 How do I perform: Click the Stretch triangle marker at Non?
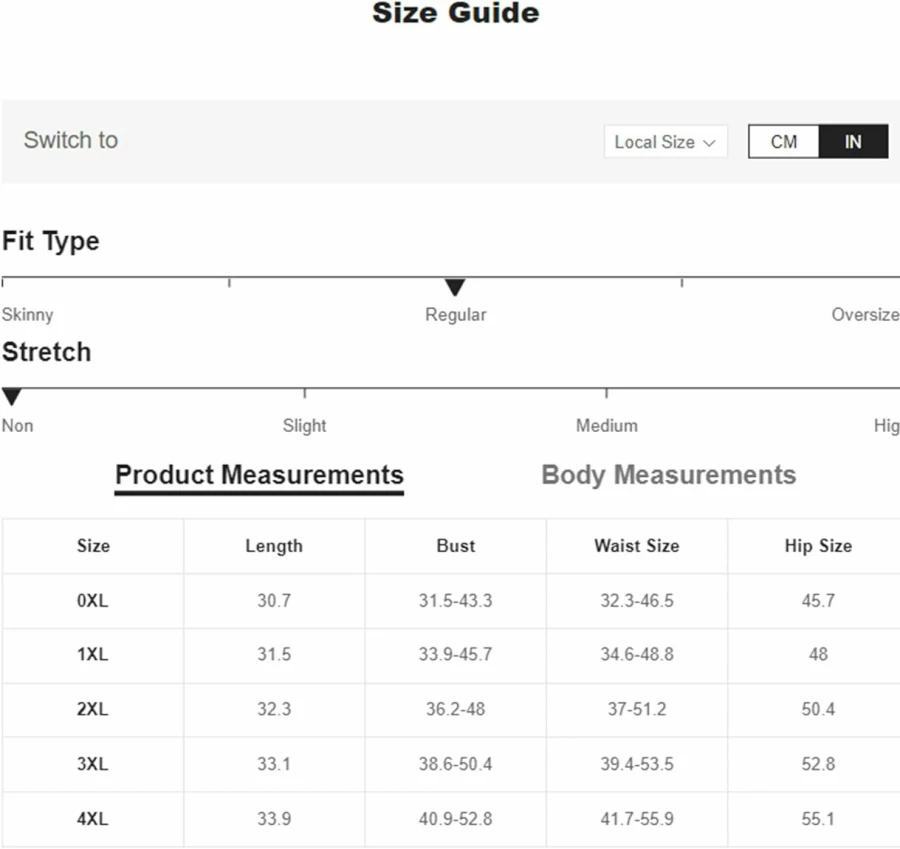(11, 397)
